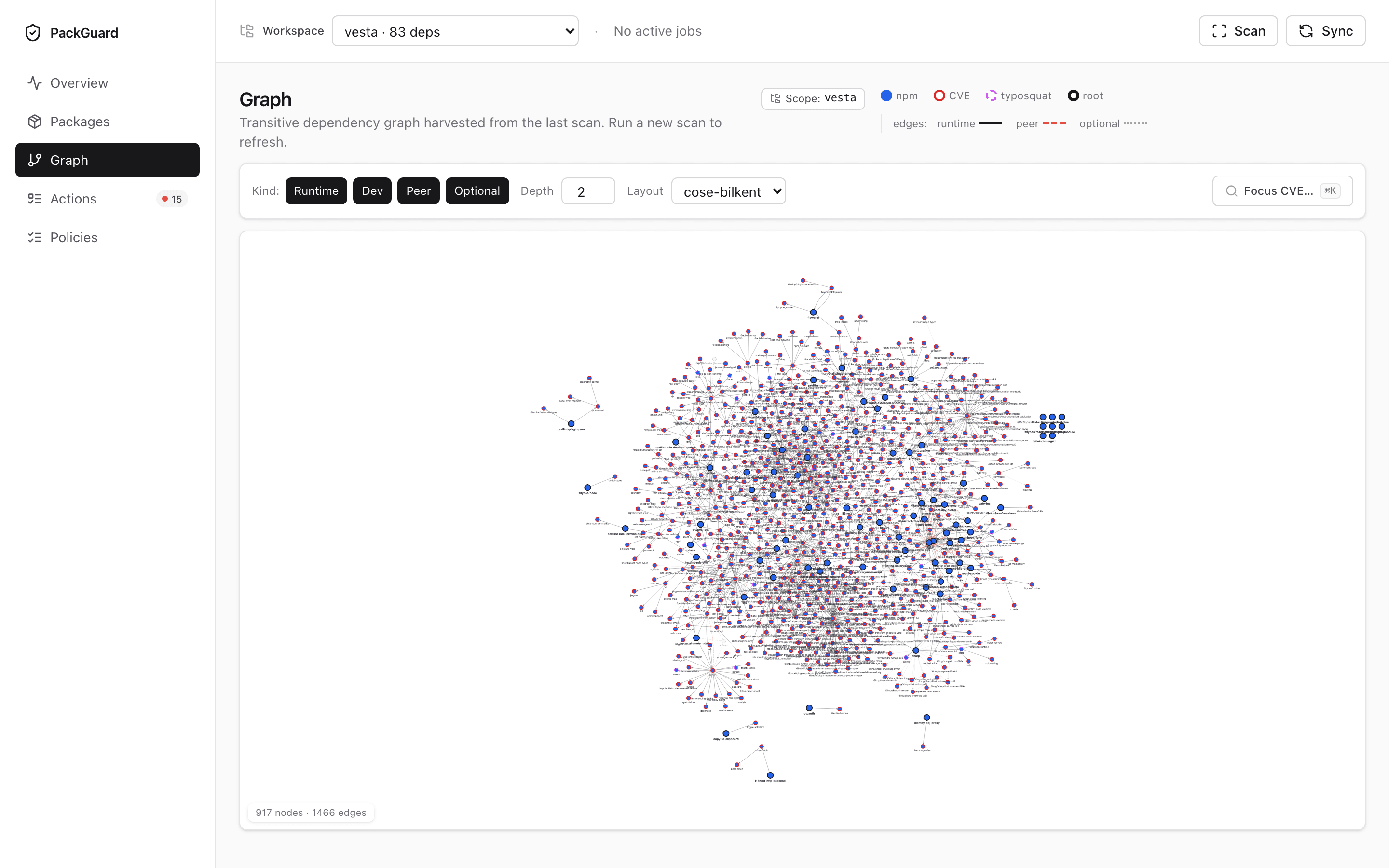Click the ⌘K shortcut badge

[1329, 191]
